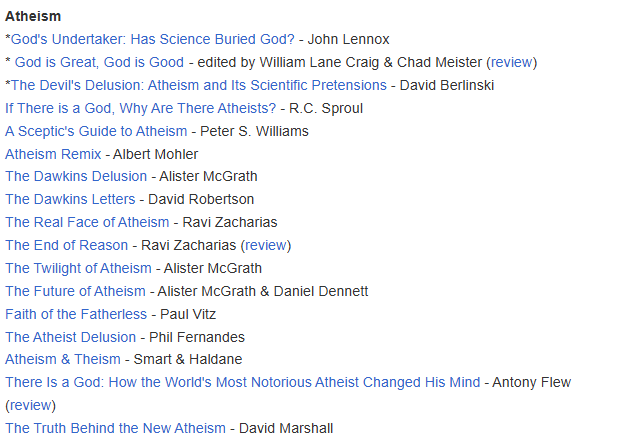The width and height of the screenshot is (637, 447).
Task: Open review link for God is Great
Action: pos(511,62)
